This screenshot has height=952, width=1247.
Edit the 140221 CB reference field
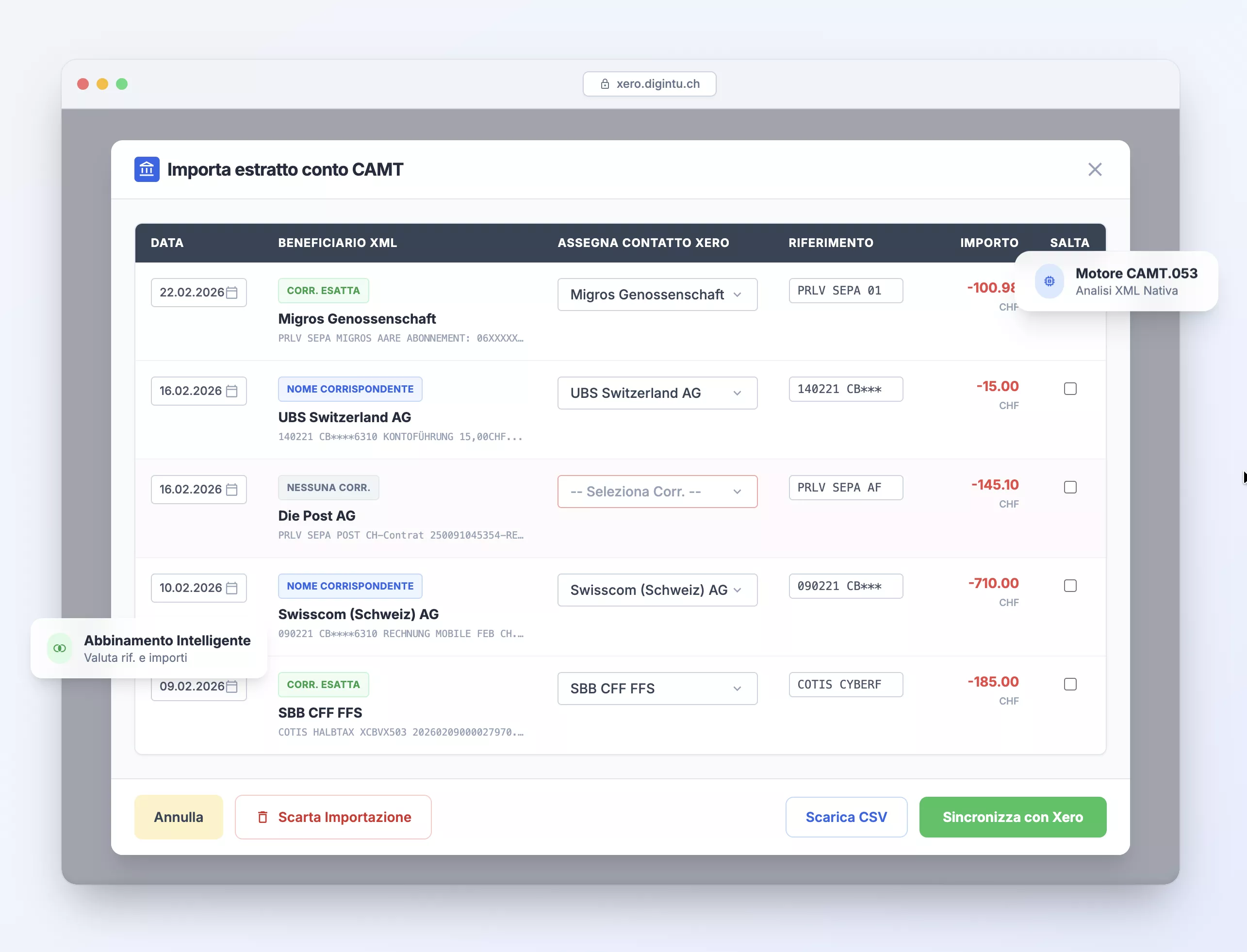coord(846,389)
